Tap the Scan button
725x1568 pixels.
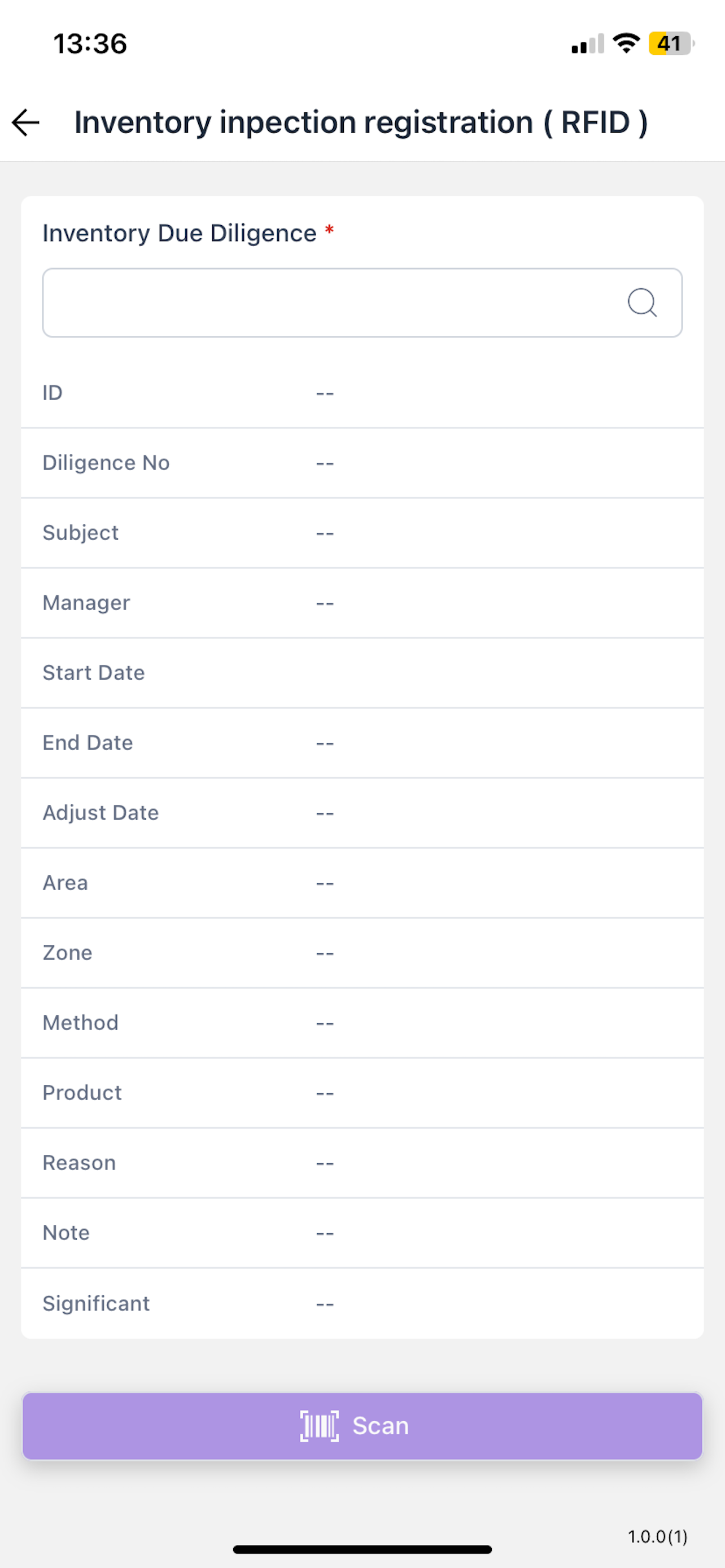pyautogui.click(x=362, y=1426)
